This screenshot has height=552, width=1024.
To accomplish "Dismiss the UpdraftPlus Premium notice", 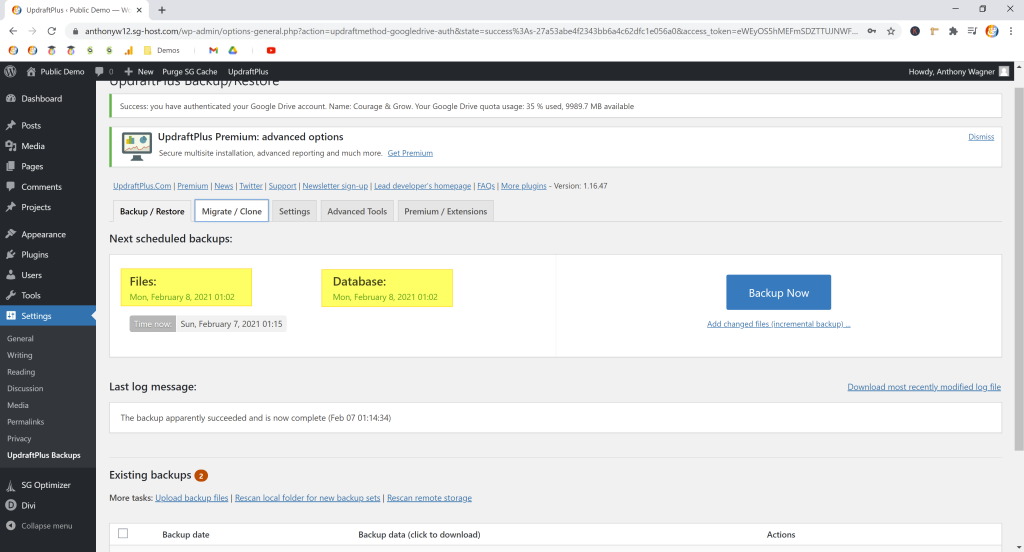I will [x=981, y=137].
